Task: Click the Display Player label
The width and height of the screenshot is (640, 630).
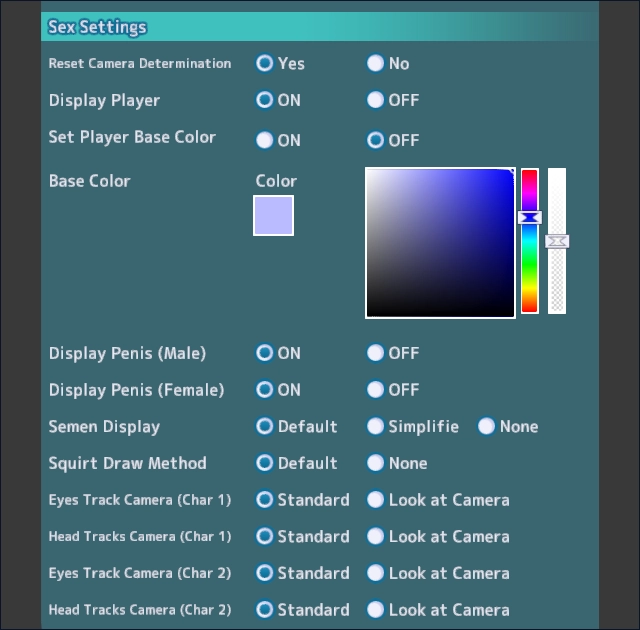Action: pos(104,100)
